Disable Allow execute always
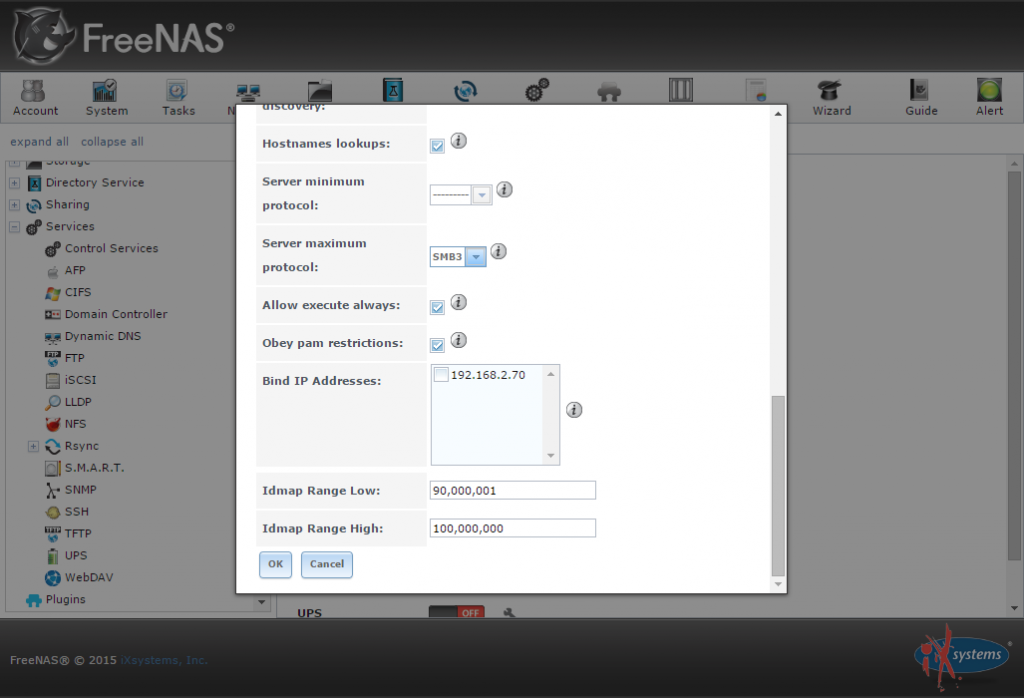1024x698 pixels. click(436, 307)
